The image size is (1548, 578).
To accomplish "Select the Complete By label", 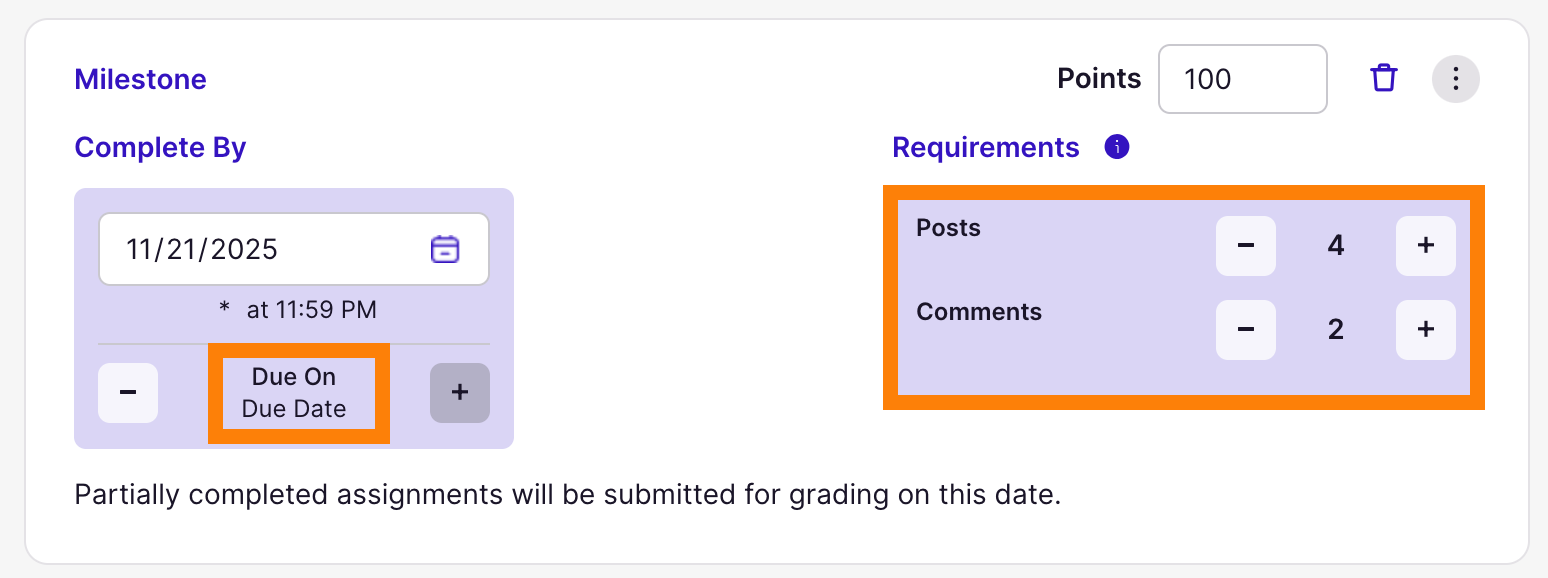I will (160, 147).
